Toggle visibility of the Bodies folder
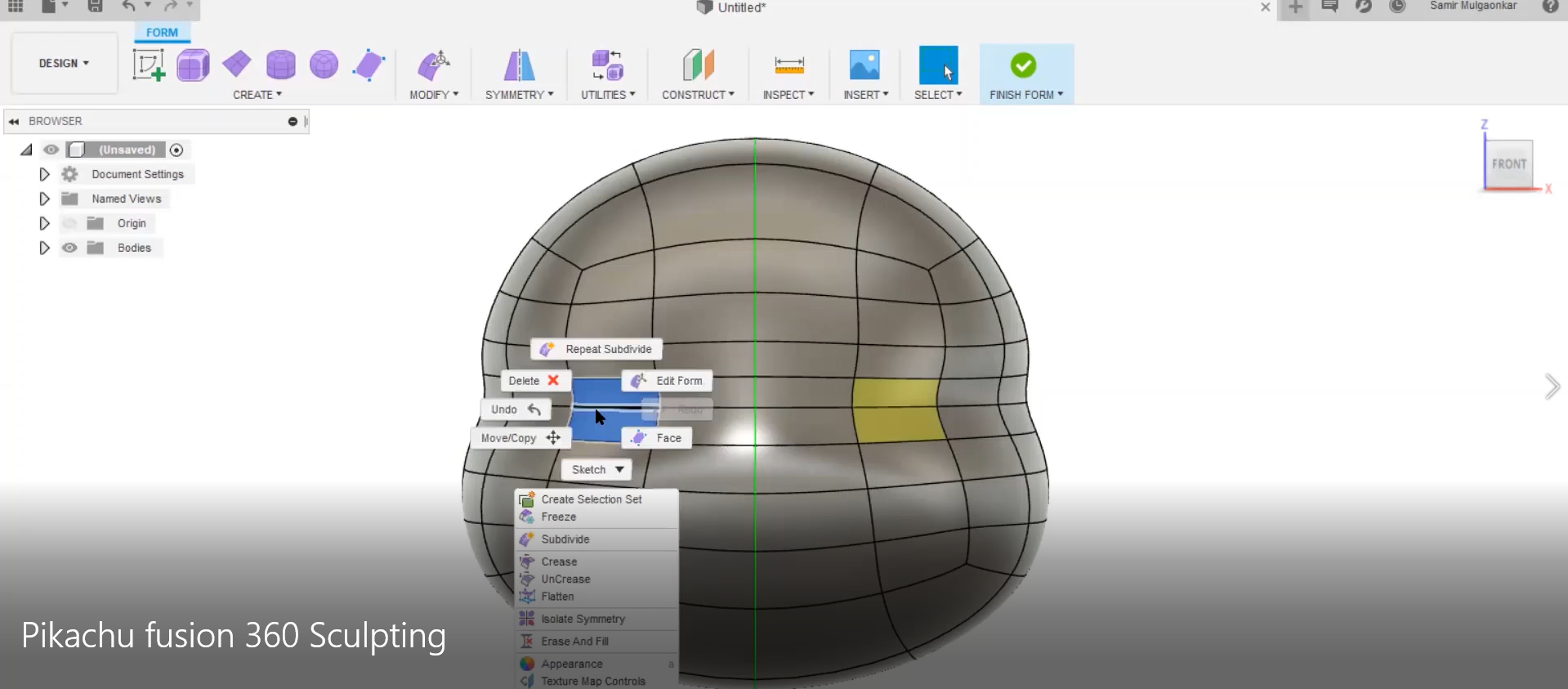The height and width of the screenshot is (689, 1568). pos(69,248)
